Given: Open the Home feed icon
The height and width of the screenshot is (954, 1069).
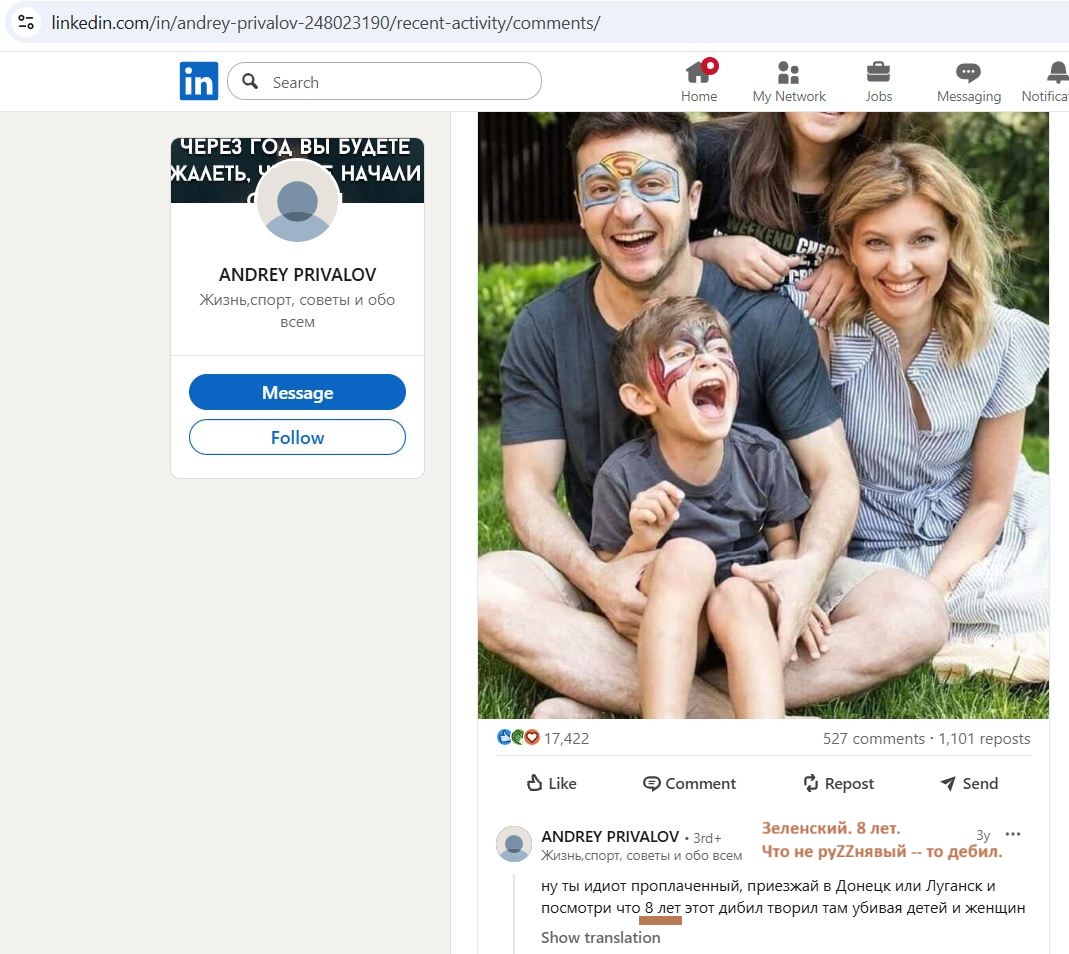Looking at the screenshot, I should (699, 73).
